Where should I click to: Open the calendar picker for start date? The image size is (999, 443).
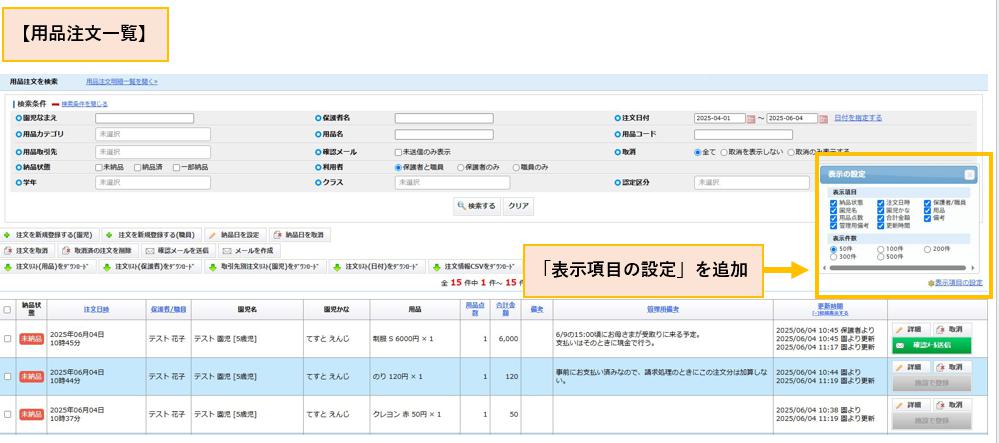752,118
